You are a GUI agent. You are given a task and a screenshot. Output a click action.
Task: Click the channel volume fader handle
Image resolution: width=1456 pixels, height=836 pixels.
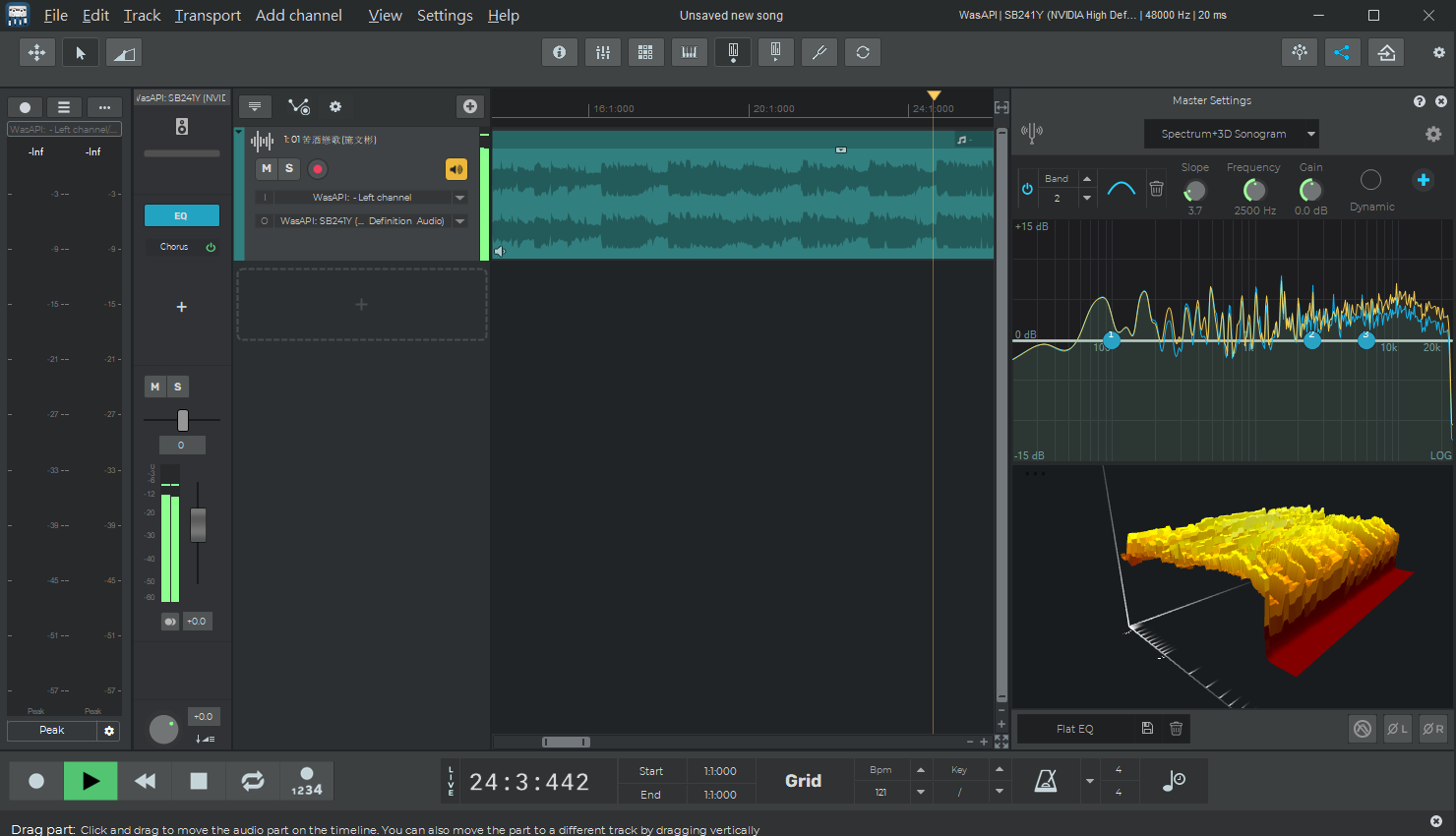(198, 525)
